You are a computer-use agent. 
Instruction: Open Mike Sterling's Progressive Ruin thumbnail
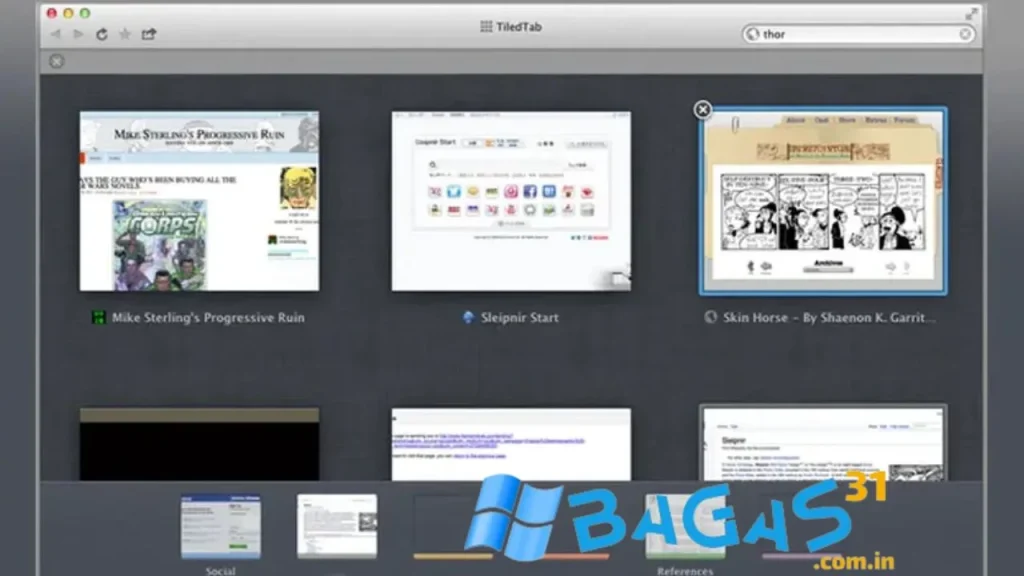pyautogui.click(x=199, y=201)
